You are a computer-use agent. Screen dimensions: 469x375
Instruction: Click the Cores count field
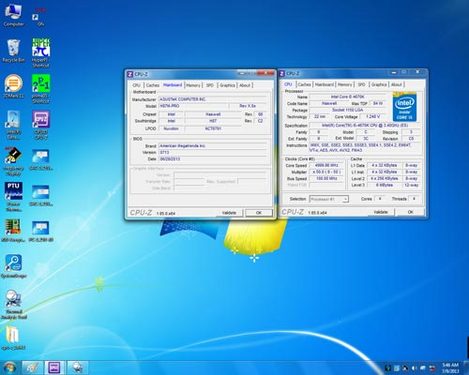coord(379,199)
